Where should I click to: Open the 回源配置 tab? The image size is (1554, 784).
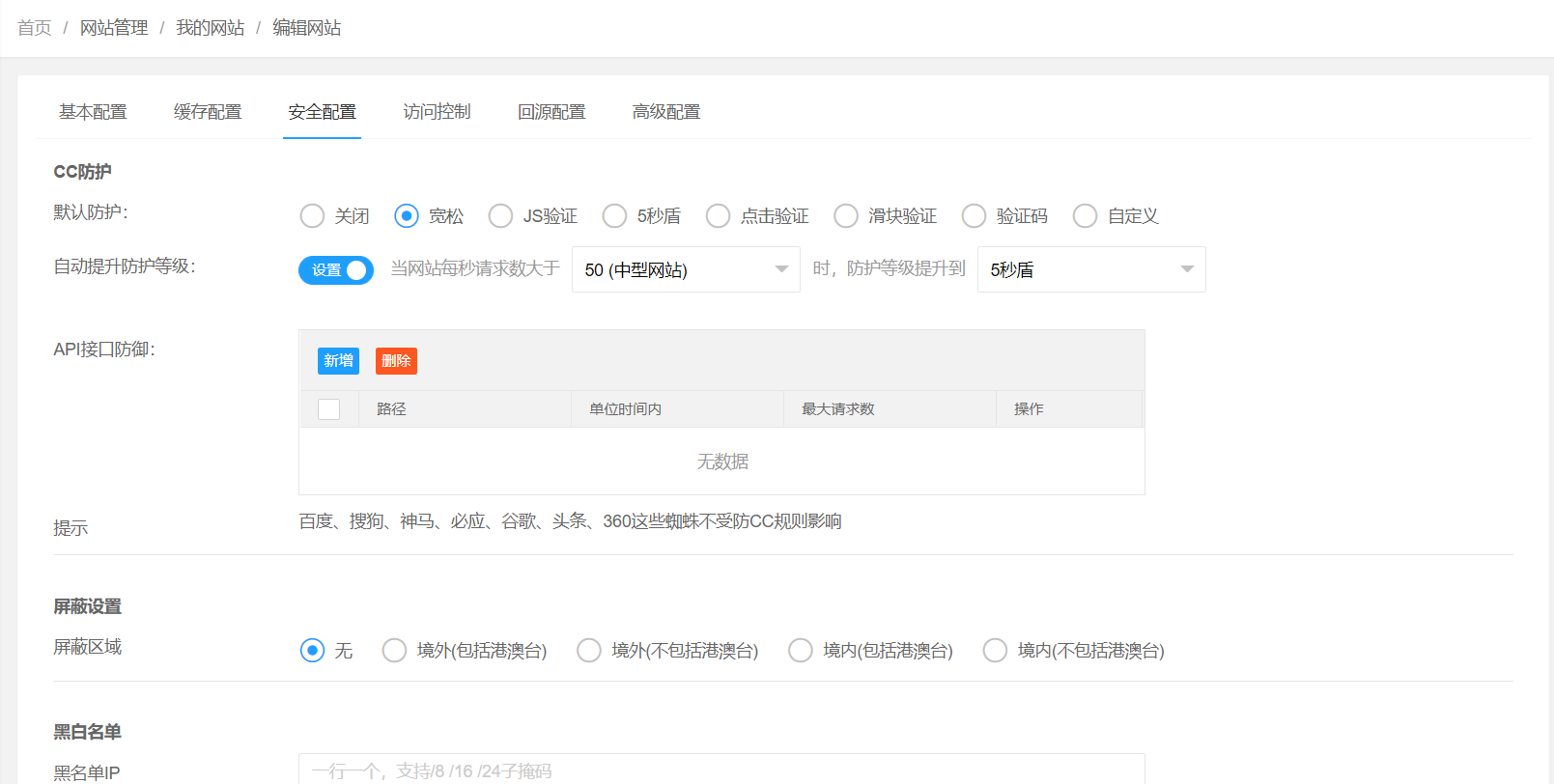coord(551,112)
